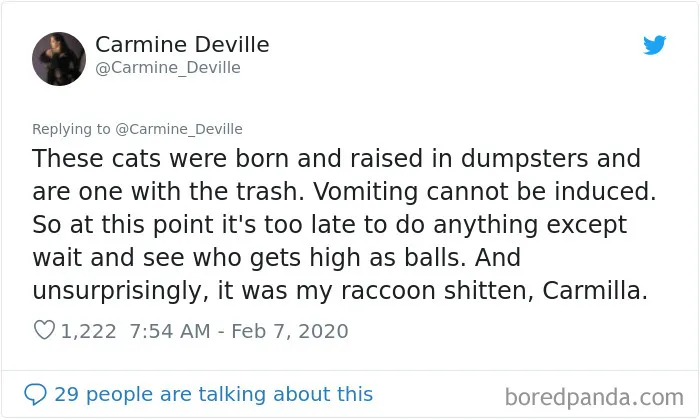Open the 7:54 AM tweet timestamp

170,331
